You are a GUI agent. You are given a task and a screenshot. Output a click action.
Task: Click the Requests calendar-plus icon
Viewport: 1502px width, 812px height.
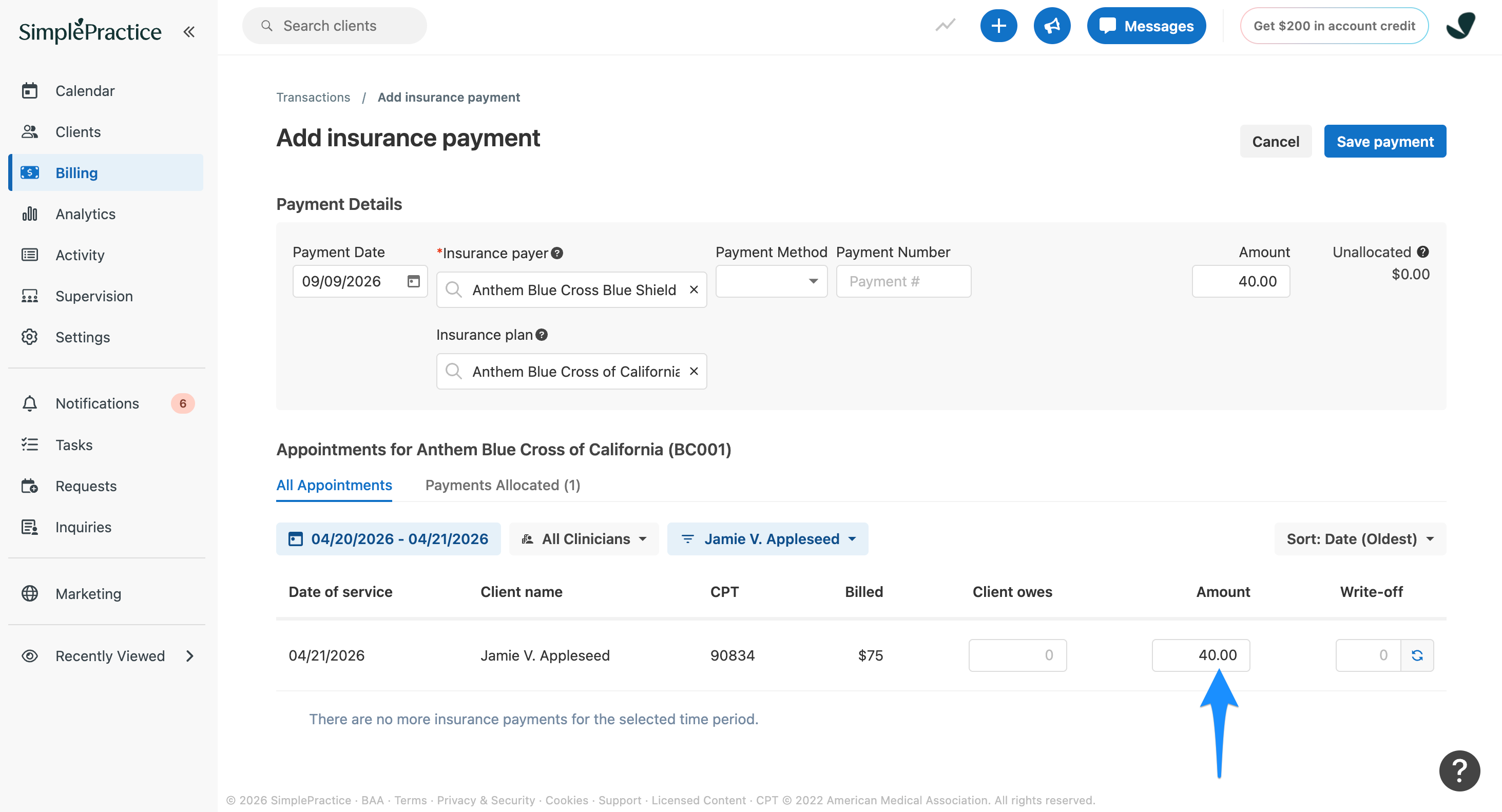[x=30, y=486]
